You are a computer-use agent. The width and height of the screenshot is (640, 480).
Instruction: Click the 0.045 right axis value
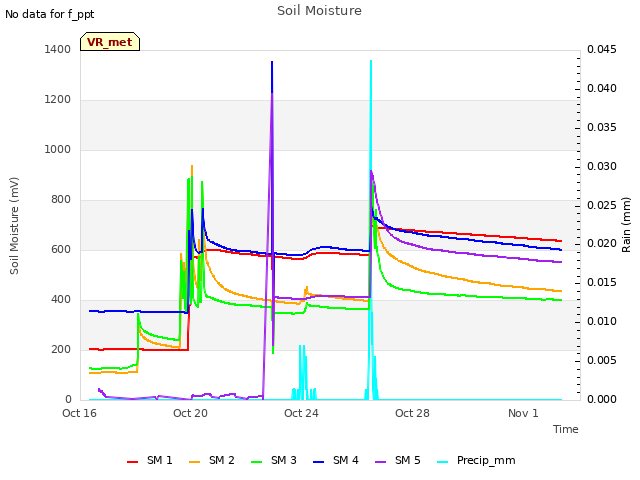[602, 49]
